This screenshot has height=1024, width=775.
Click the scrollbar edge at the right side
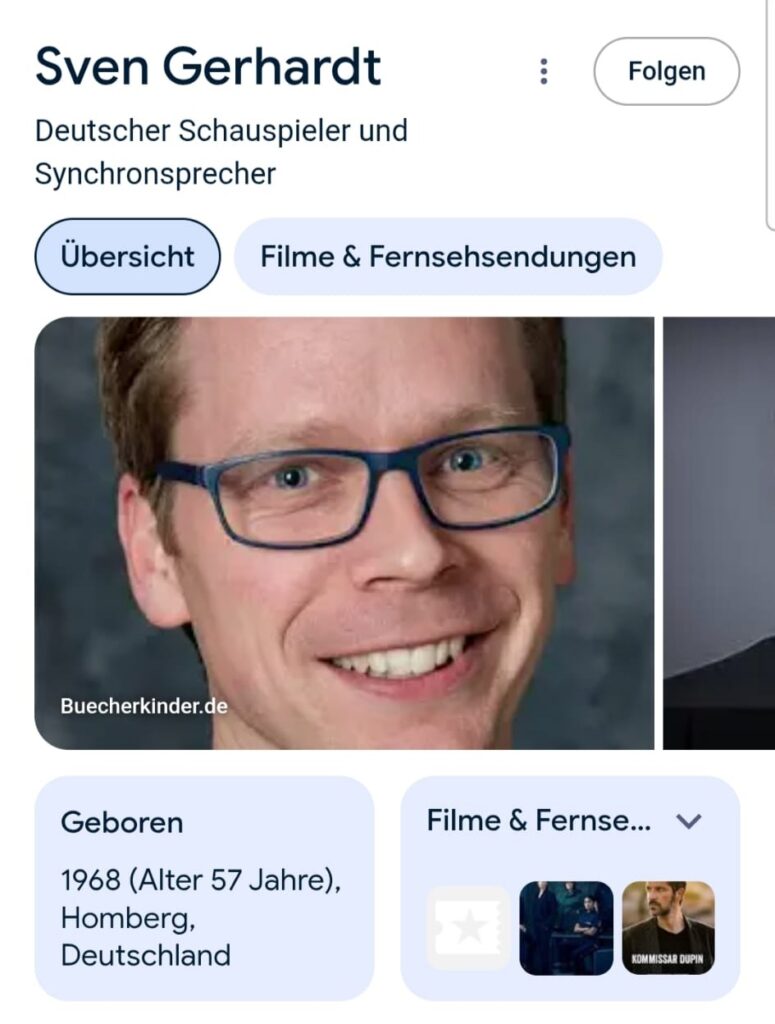coord(770,114)
